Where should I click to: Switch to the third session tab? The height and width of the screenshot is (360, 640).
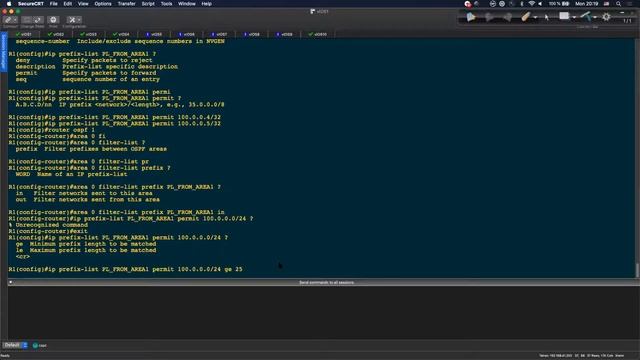coord(89,34)
